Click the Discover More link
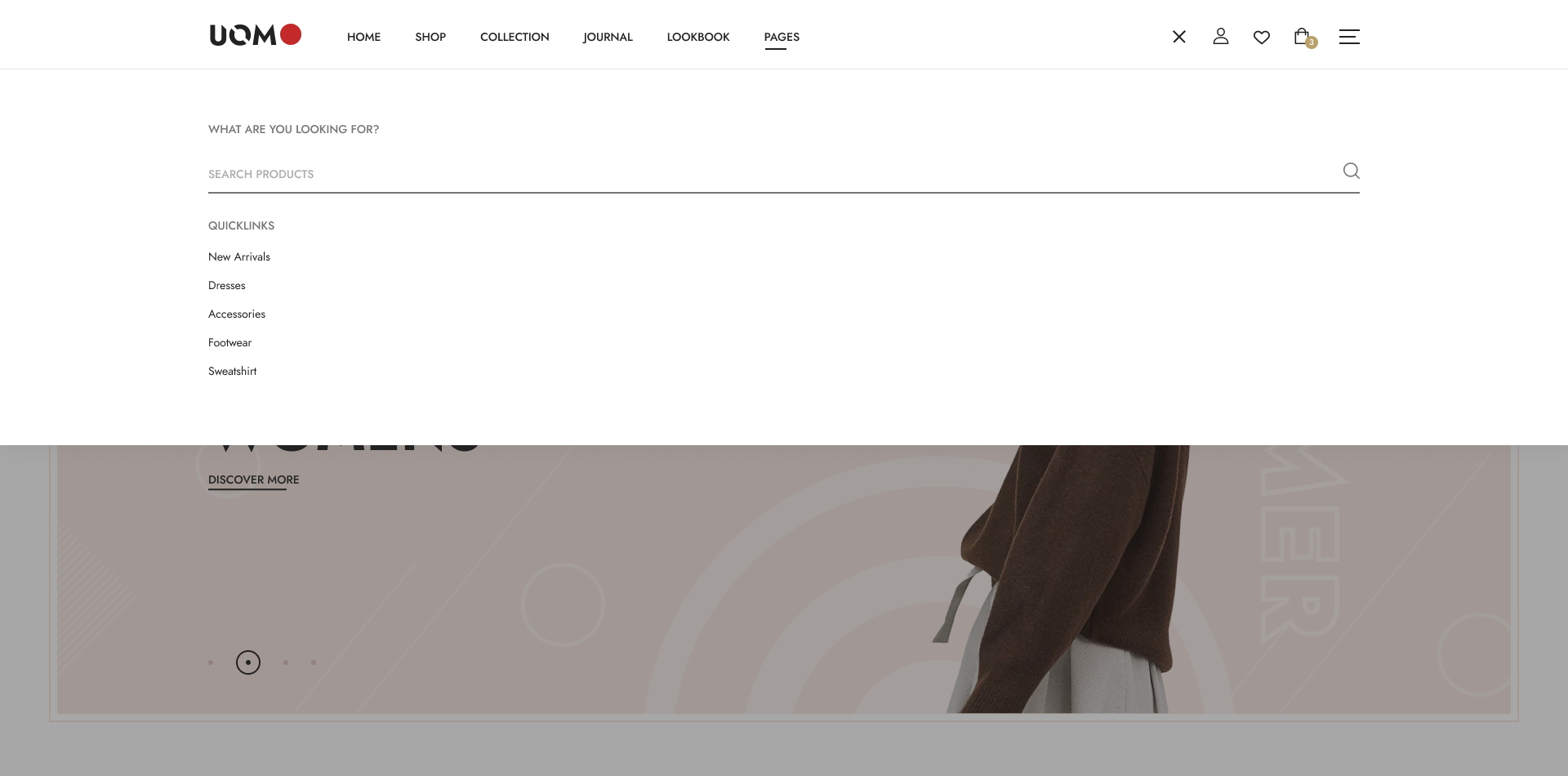Image resolution: width=1568 pixels, height=776 pixels. [254, 480]
